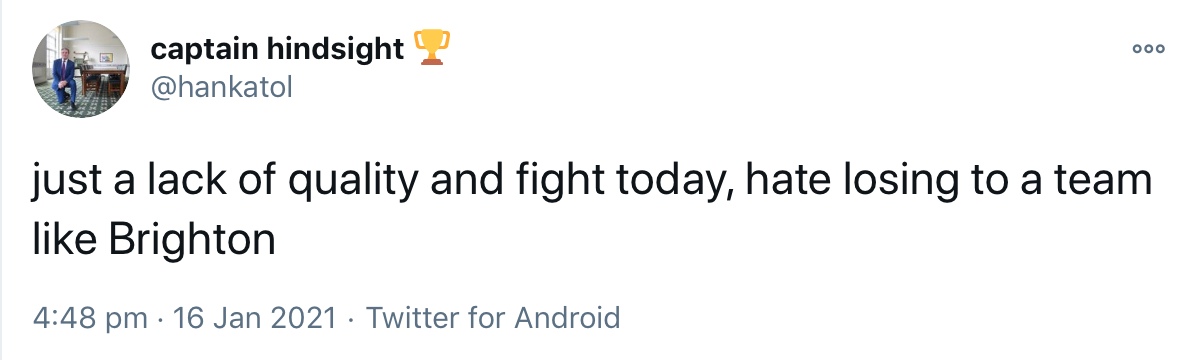Open the captain hindsight profile name
Viewport: 1195px width, 360px height.
point(277,49)
